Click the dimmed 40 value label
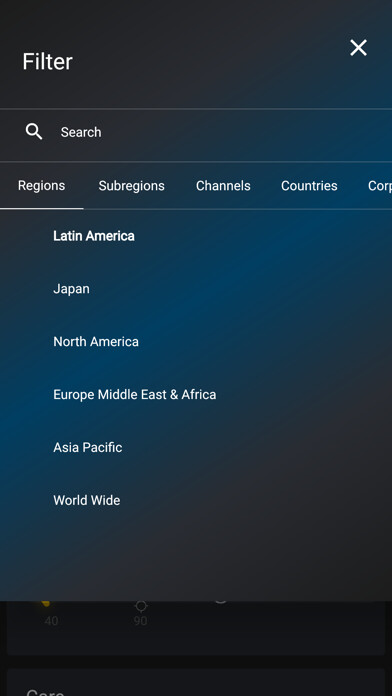 51,621
